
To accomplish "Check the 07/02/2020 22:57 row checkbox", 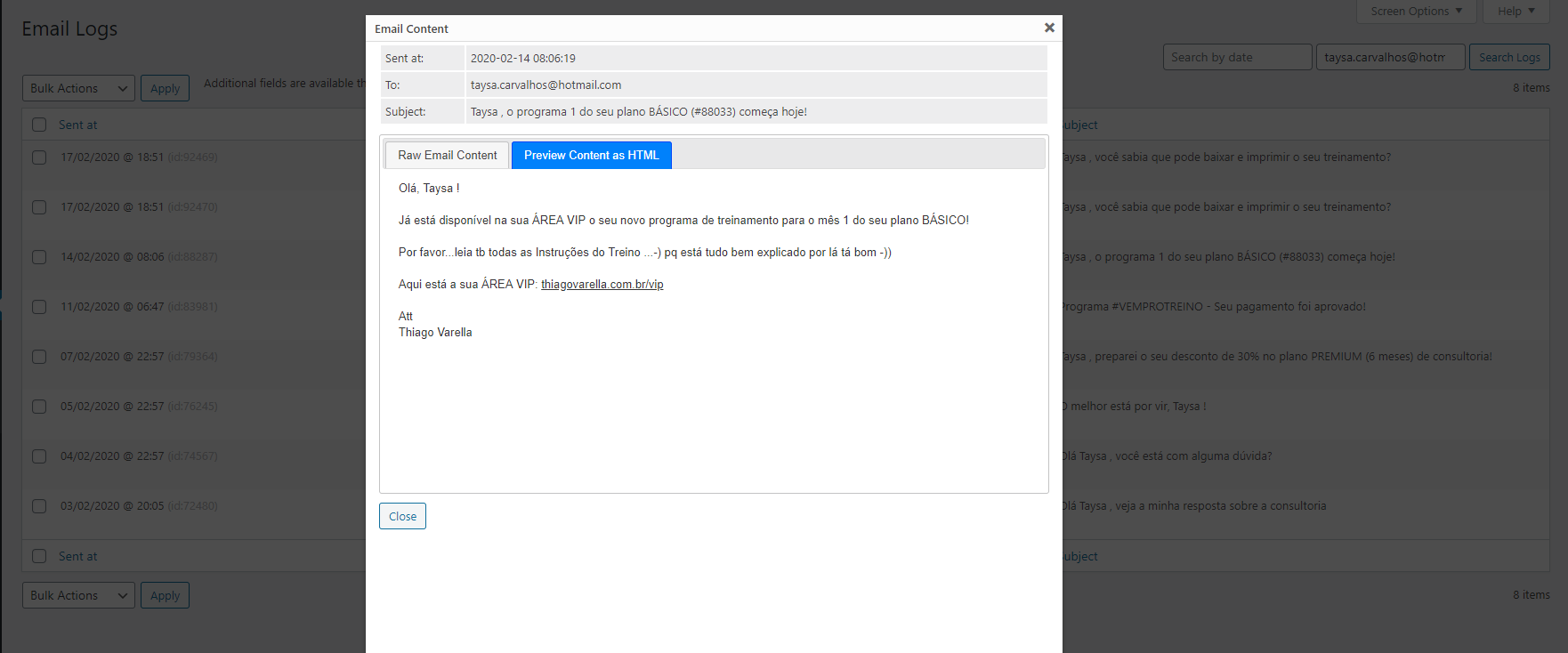I will [x=39, y=356].
